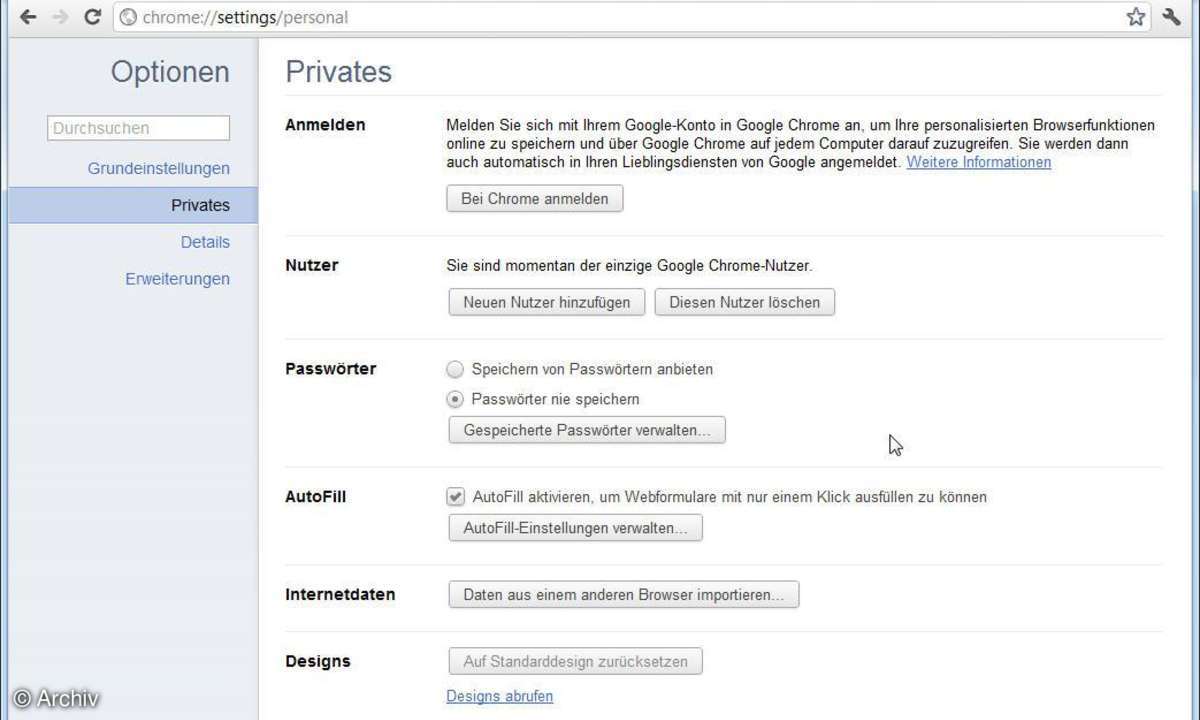The height and width of the screenshot is (720, 1200).
Task: Click the Privates page heading
Action: tap(339, 72)
